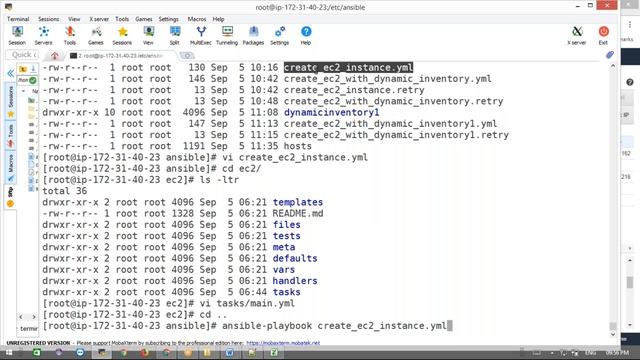
Task: Click the MobaXterm taskbar icon
Action: tap(101, 353)
